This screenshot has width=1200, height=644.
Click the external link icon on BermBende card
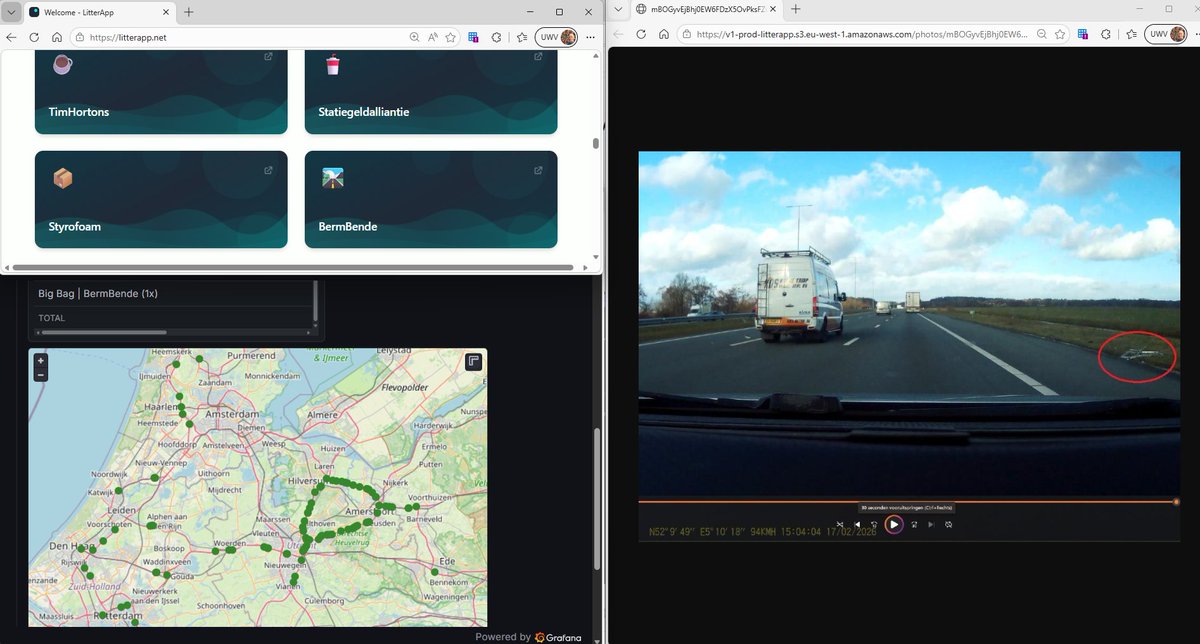click(538, 170)
